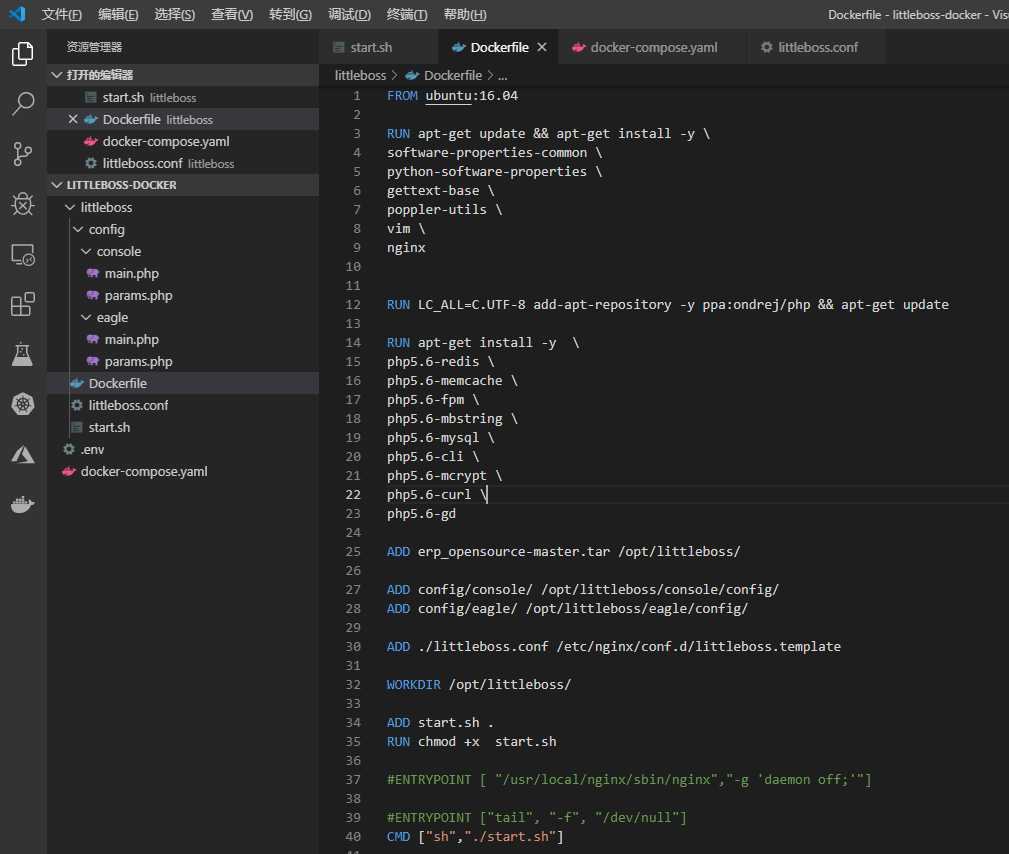The width and height of the screenshot is (1009, 854).
Task: Open the Kubernetes wheel icon view
Action: (23, 404)
